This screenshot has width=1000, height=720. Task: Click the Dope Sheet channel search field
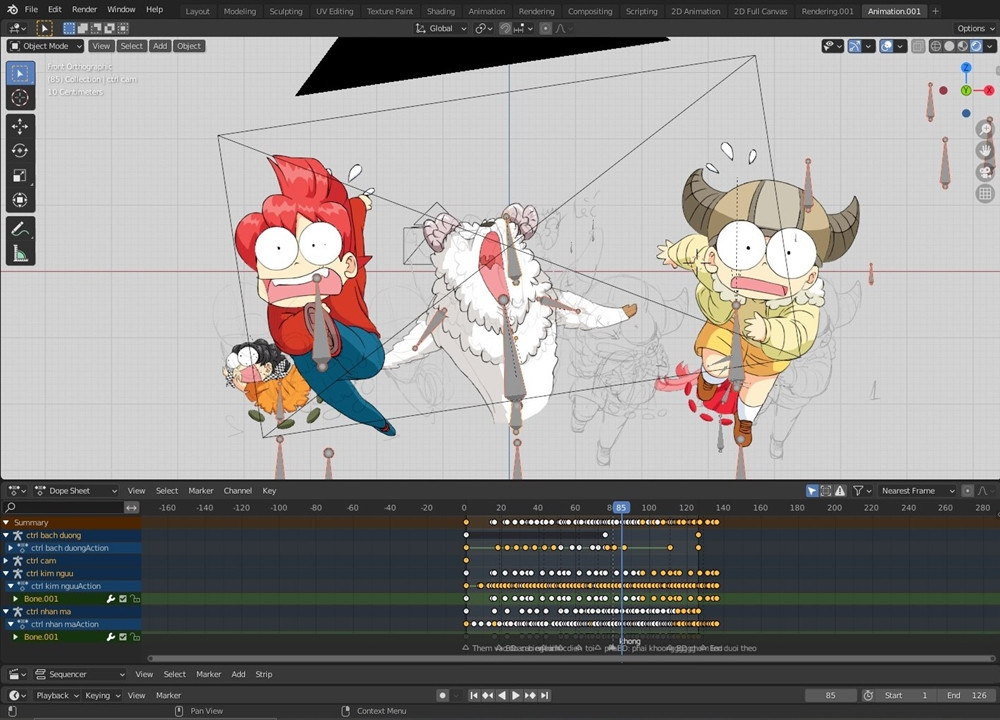[x=62, y=508]
